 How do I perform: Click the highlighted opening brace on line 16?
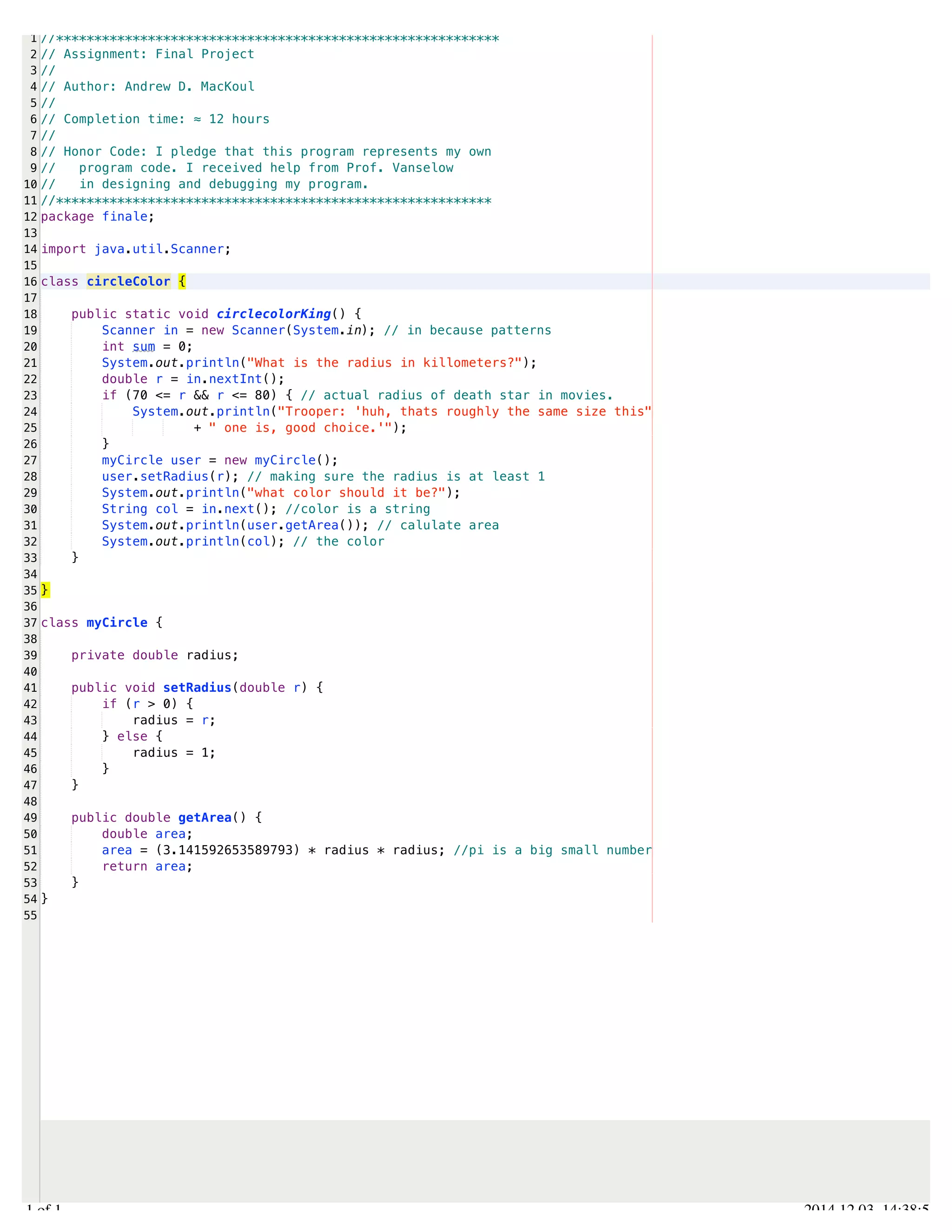[x=182, y=281]
